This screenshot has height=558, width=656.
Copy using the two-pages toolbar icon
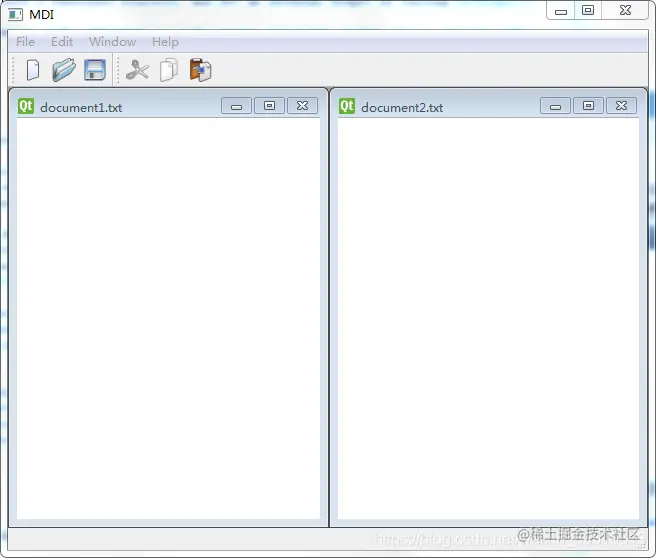pos(169,70)
